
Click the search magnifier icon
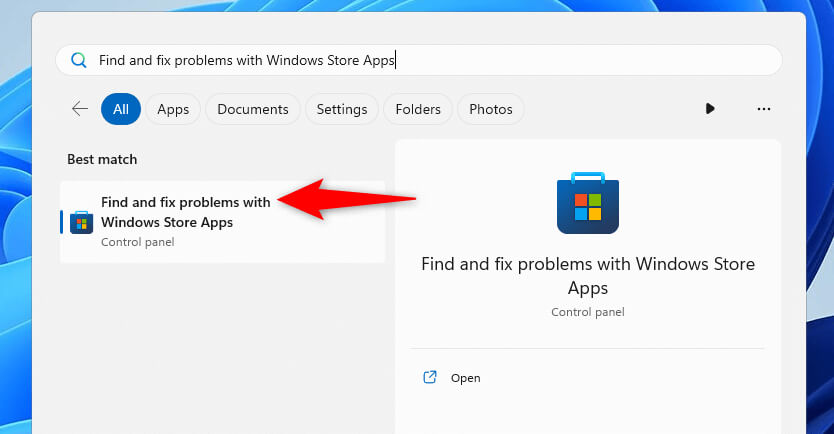point(79,60)
